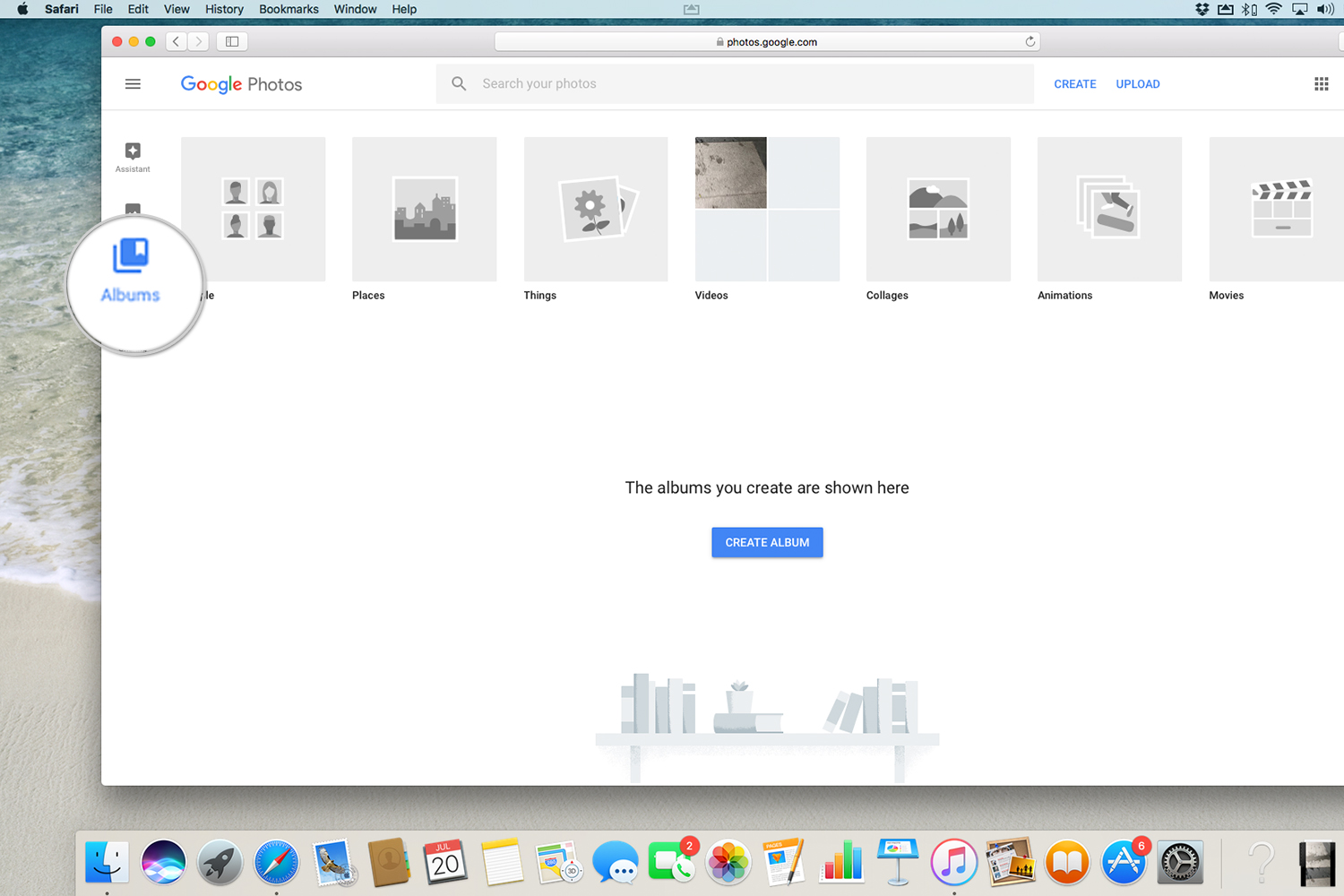The image size is (1344, 896).
Task: Open Pages from the dock
Action: [x=784, y=863]
